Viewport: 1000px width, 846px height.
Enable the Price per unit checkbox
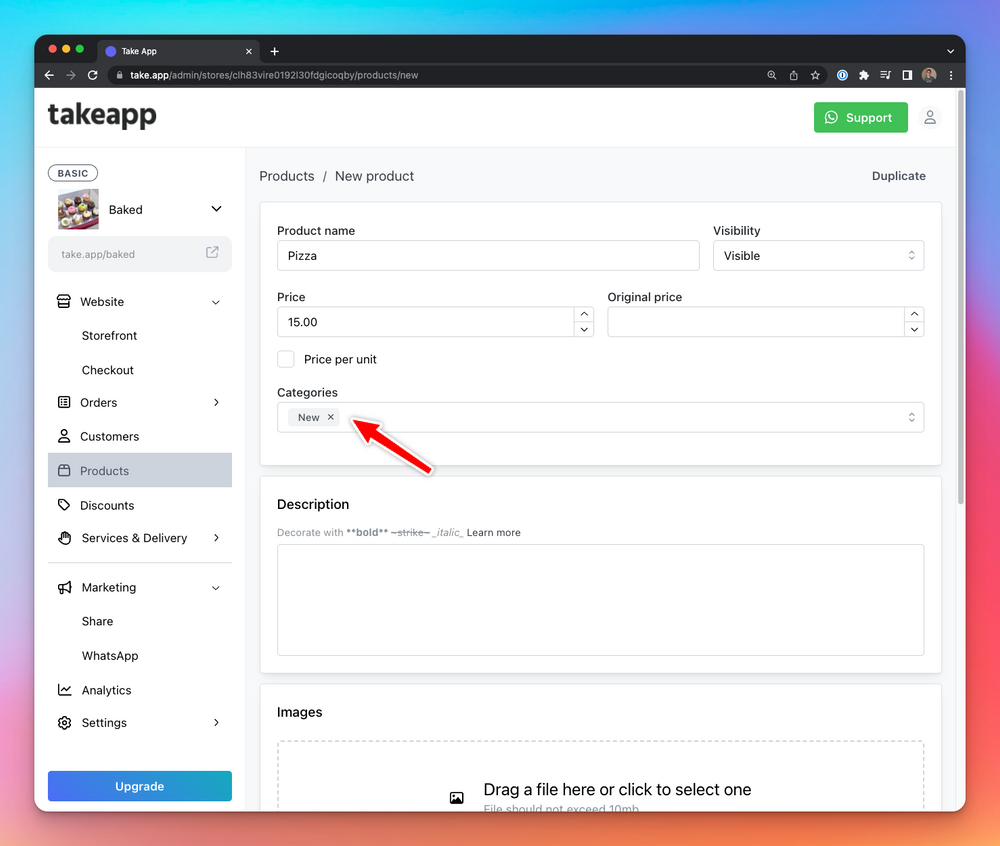286,360
